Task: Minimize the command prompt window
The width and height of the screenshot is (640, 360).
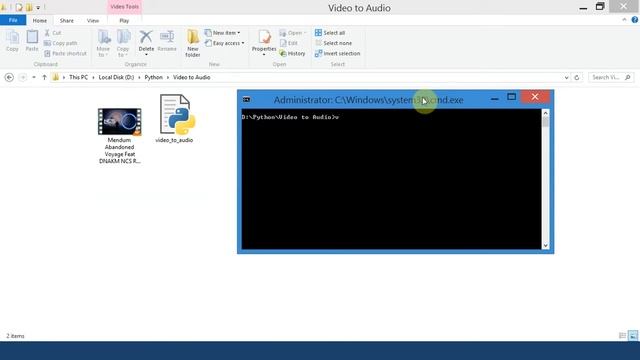Action: coord(494,98)
